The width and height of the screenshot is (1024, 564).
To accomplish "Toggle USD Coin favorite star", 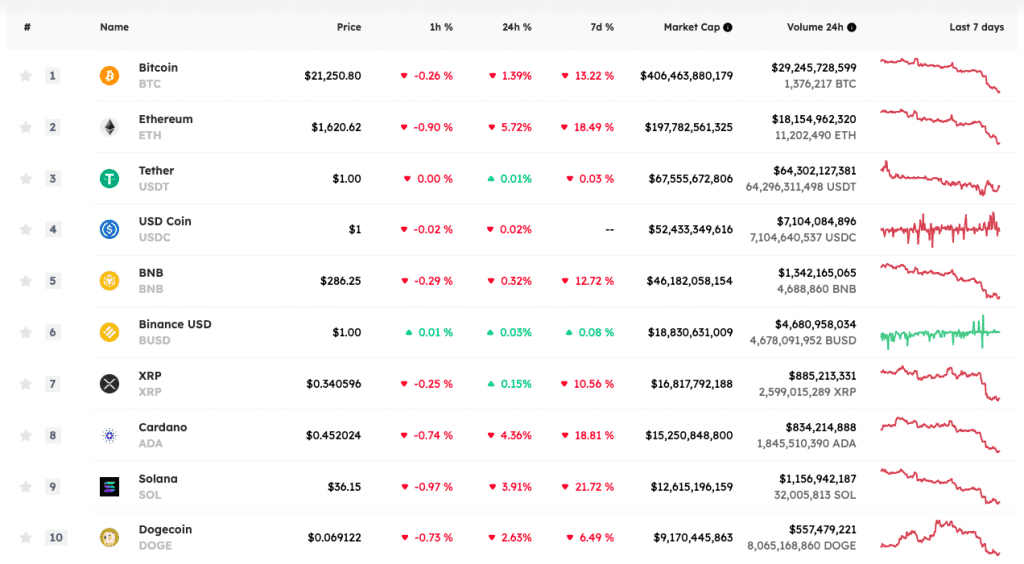I will (x=25, y=229).
